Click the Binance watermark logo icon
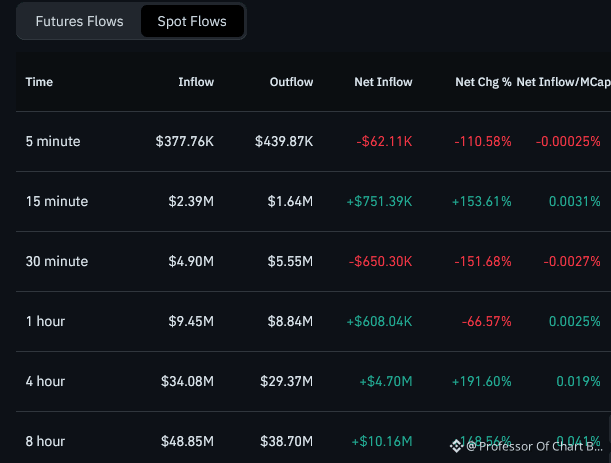The image size is (611, 463). [456, 446]
